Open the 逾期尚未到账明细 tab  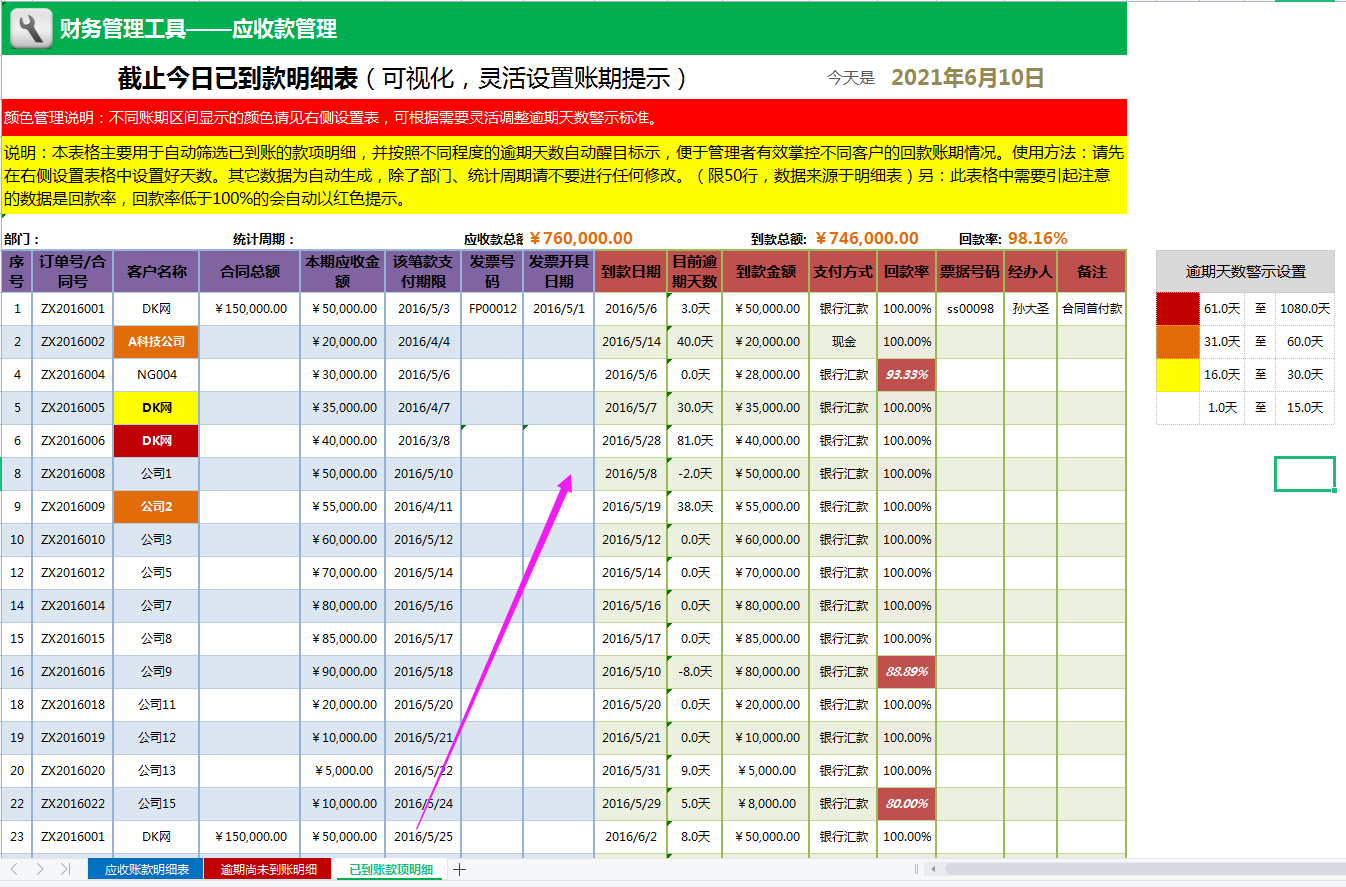point(268,869)
